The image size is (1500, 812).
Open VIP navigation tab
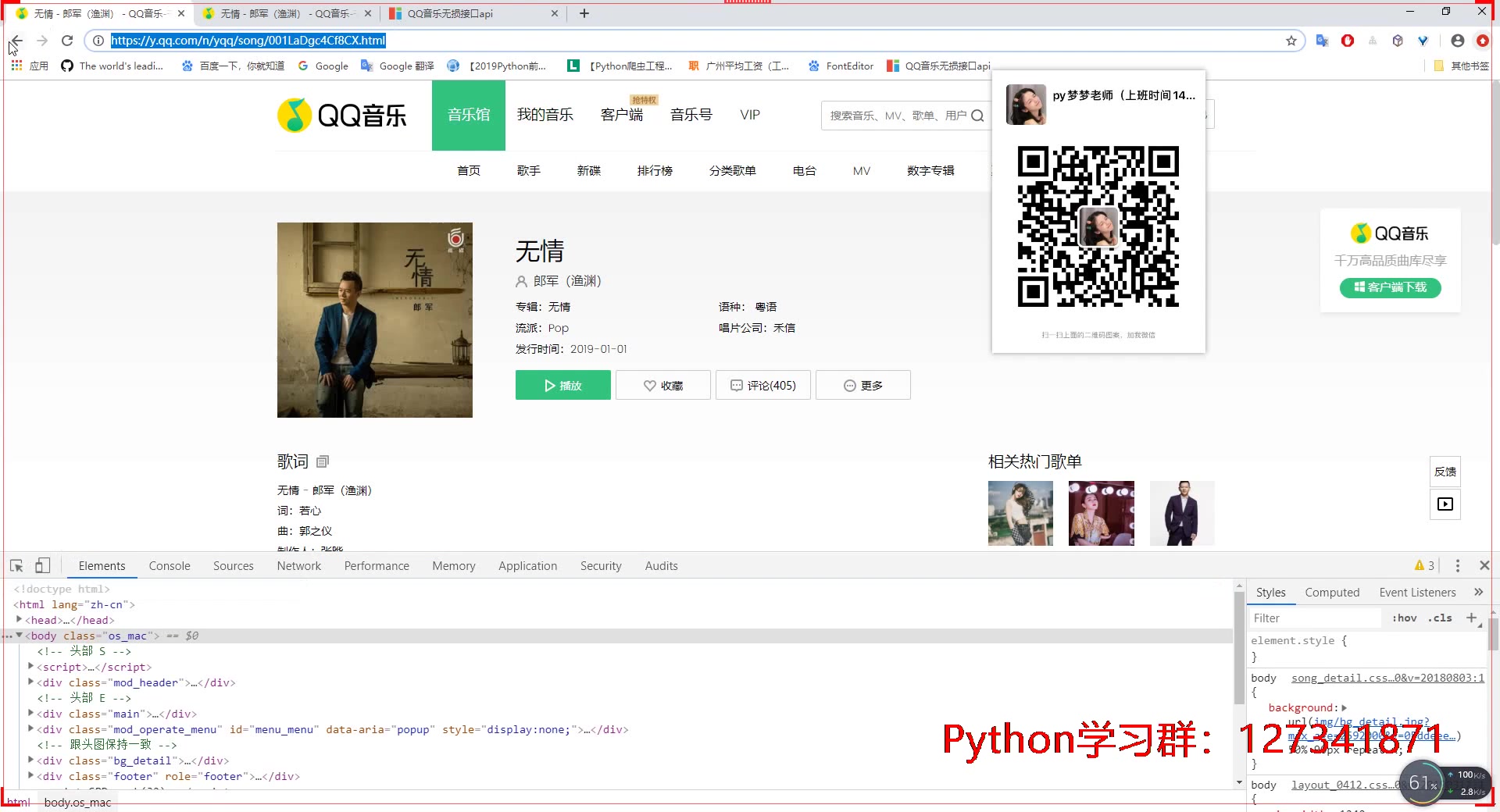[x=750, y=115]
